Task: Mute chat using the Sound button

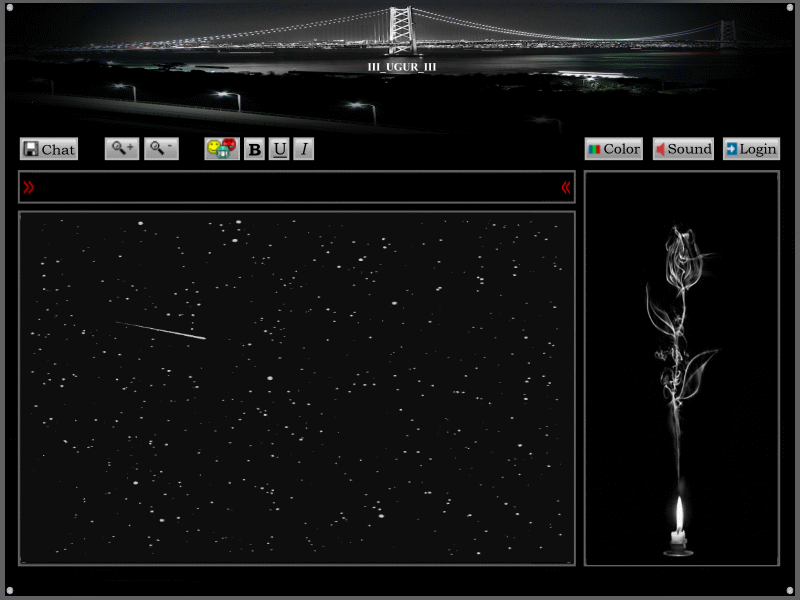Action: point(683,149)
